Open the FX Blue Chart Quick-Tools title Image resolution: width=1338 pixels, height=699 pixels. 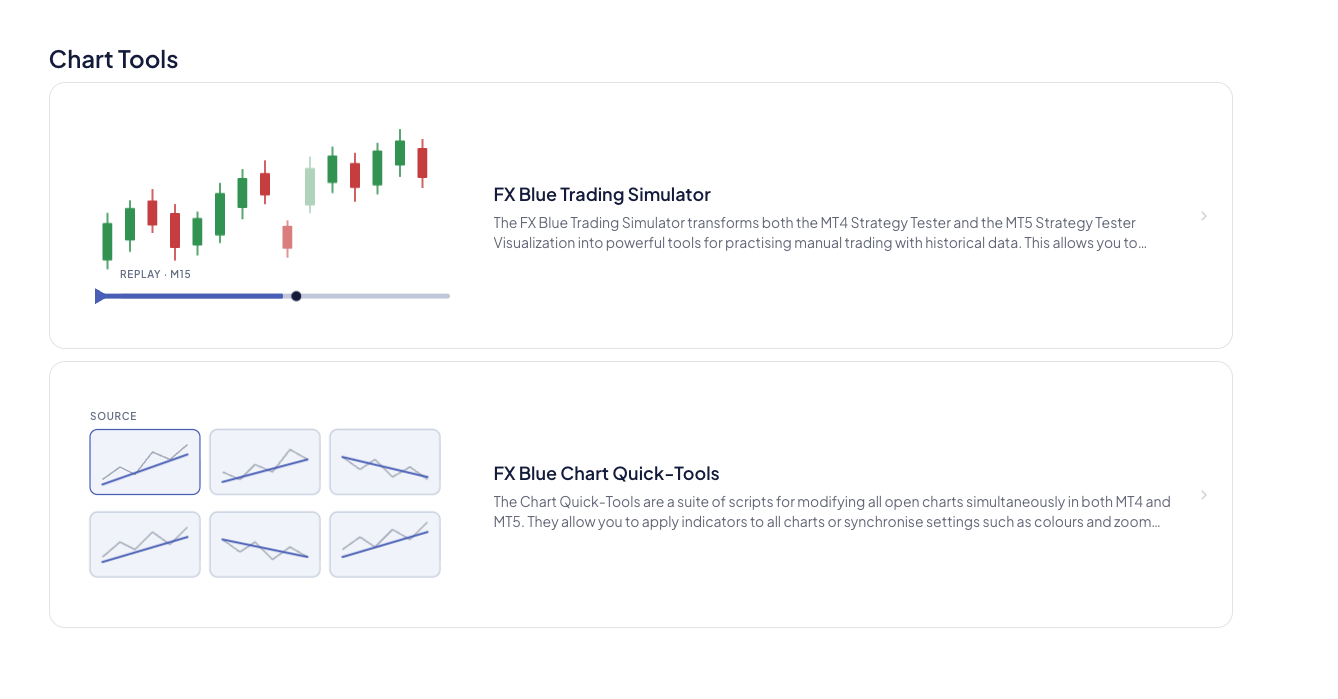pos(606,473)
